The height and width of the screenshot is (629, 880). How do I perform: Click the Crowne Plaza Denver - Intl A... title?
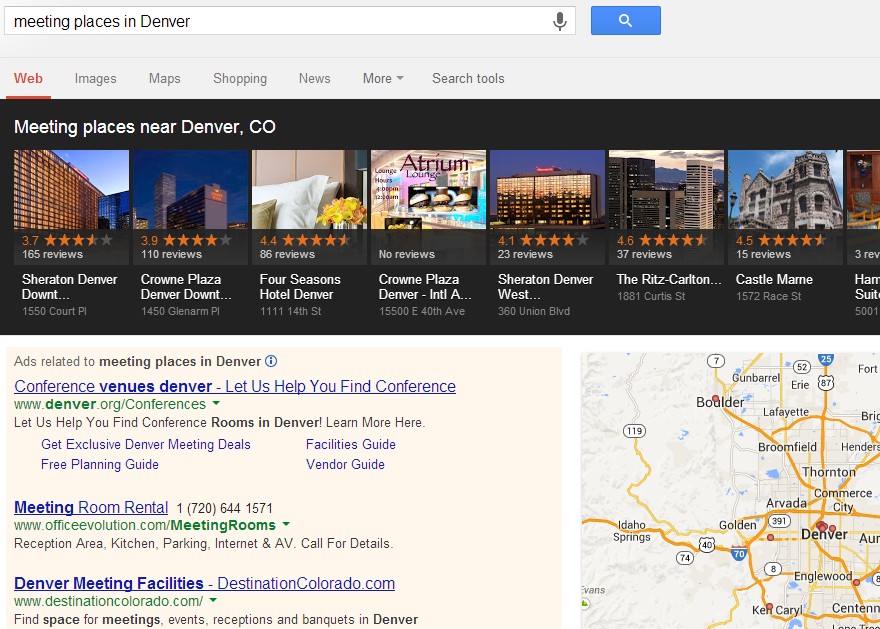(x=425, y=287)
